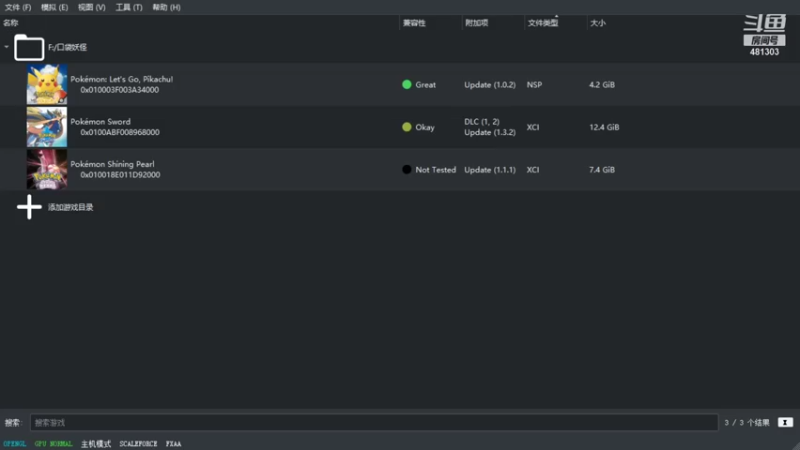Screen dimensions: 800x450
Task: Toggle the OPENGL graphics API status button
Action: 14,444
